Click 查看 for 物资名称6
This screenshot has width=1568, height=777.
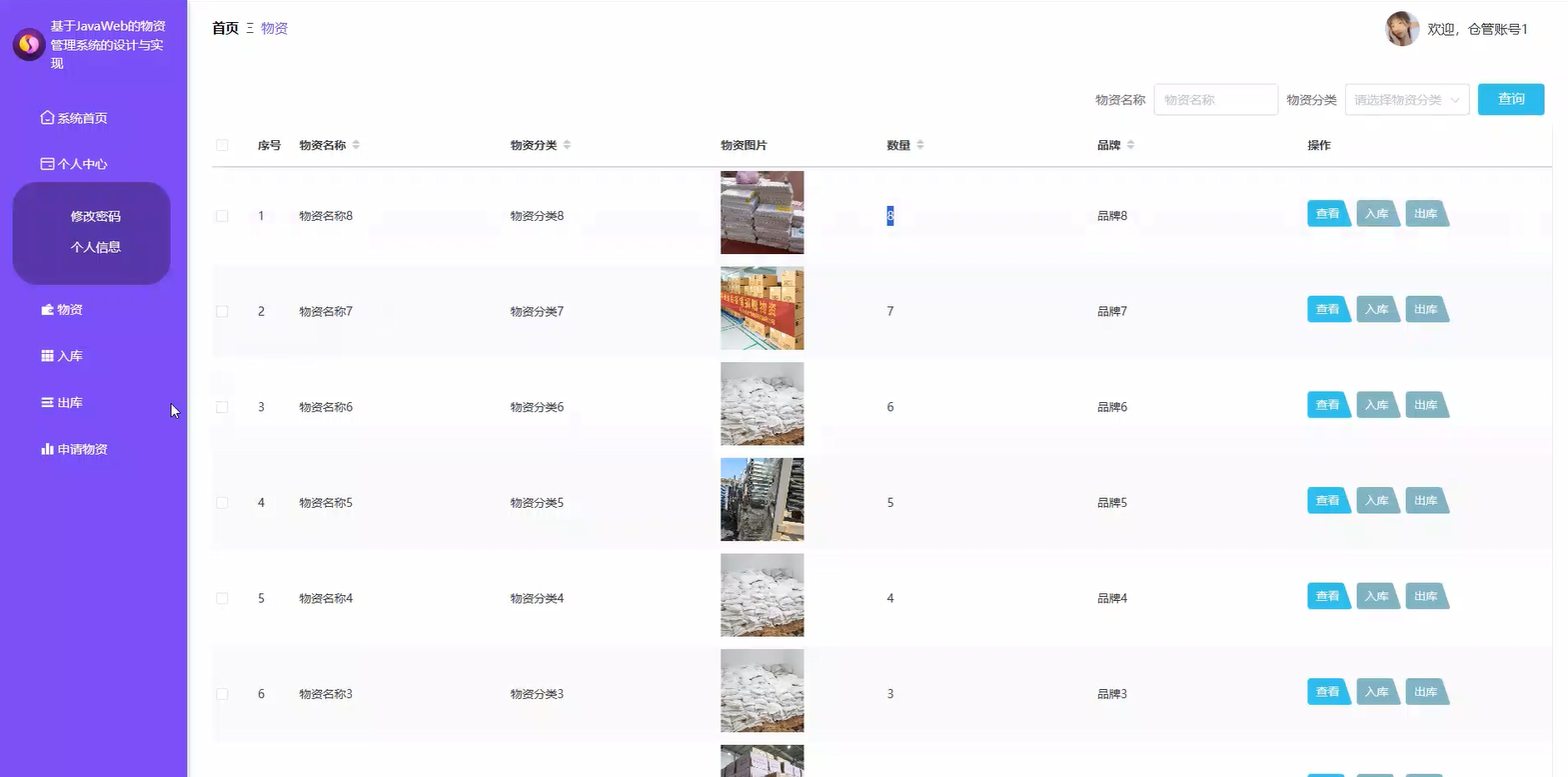tap(1328, 405)
